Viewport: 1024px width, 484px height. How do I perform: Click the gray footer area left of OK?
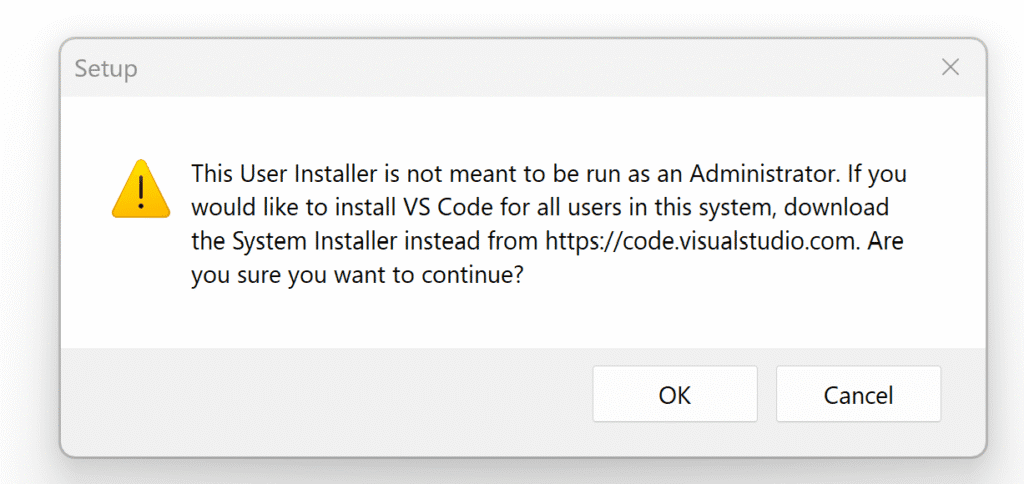[x=327, y=395]
